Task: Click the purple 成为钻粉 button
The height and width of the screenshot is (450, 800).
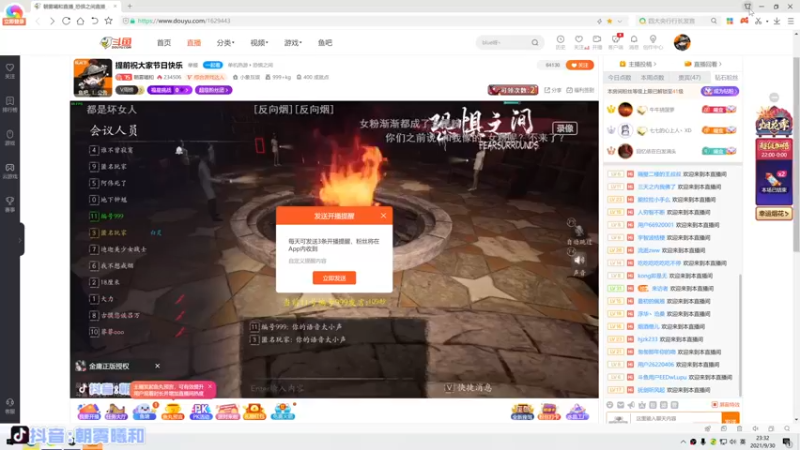Action: [x=719, y=91]
